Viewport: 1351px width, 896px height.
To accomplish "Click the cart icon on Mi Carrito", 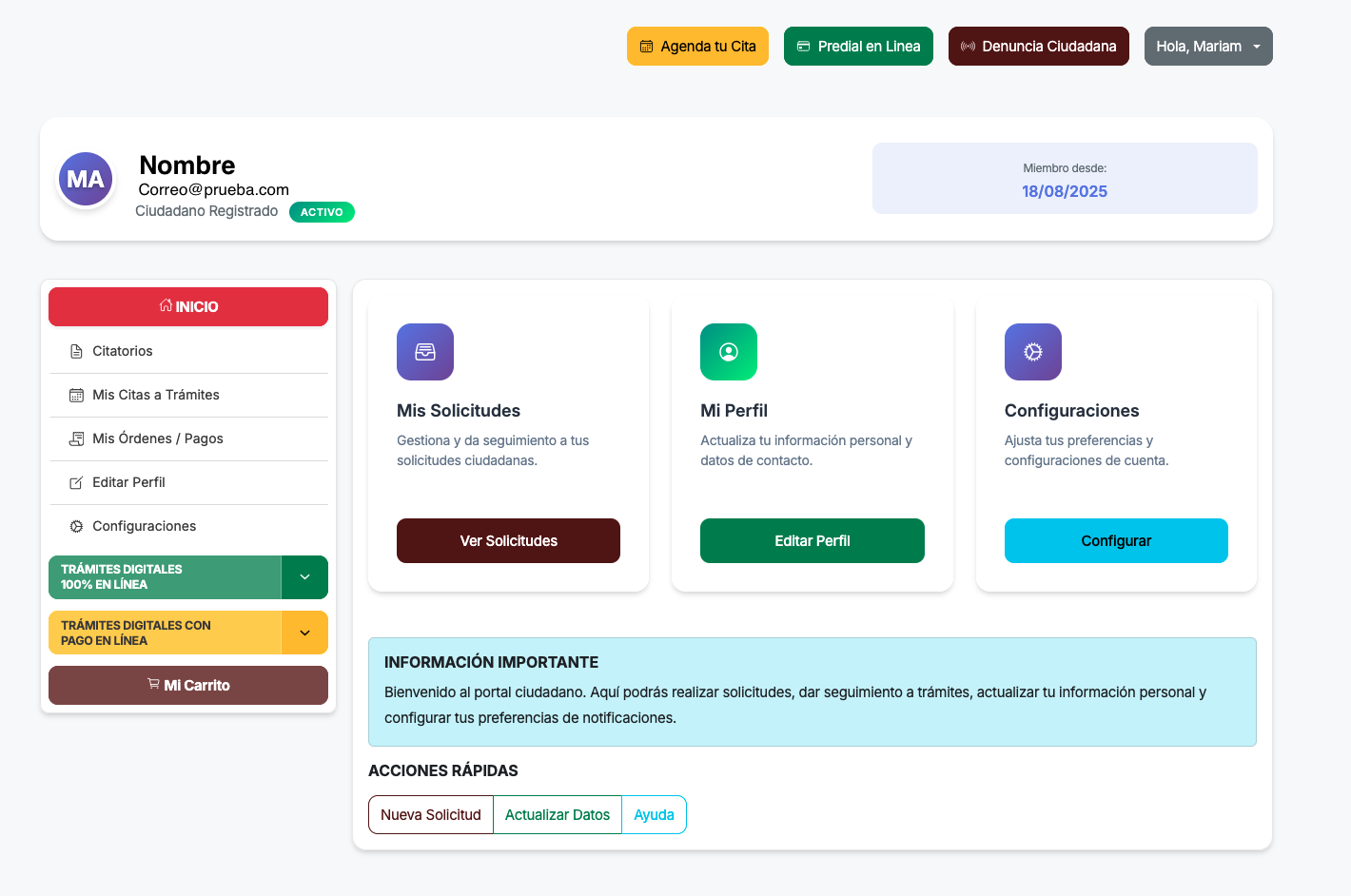I will 153,684.
